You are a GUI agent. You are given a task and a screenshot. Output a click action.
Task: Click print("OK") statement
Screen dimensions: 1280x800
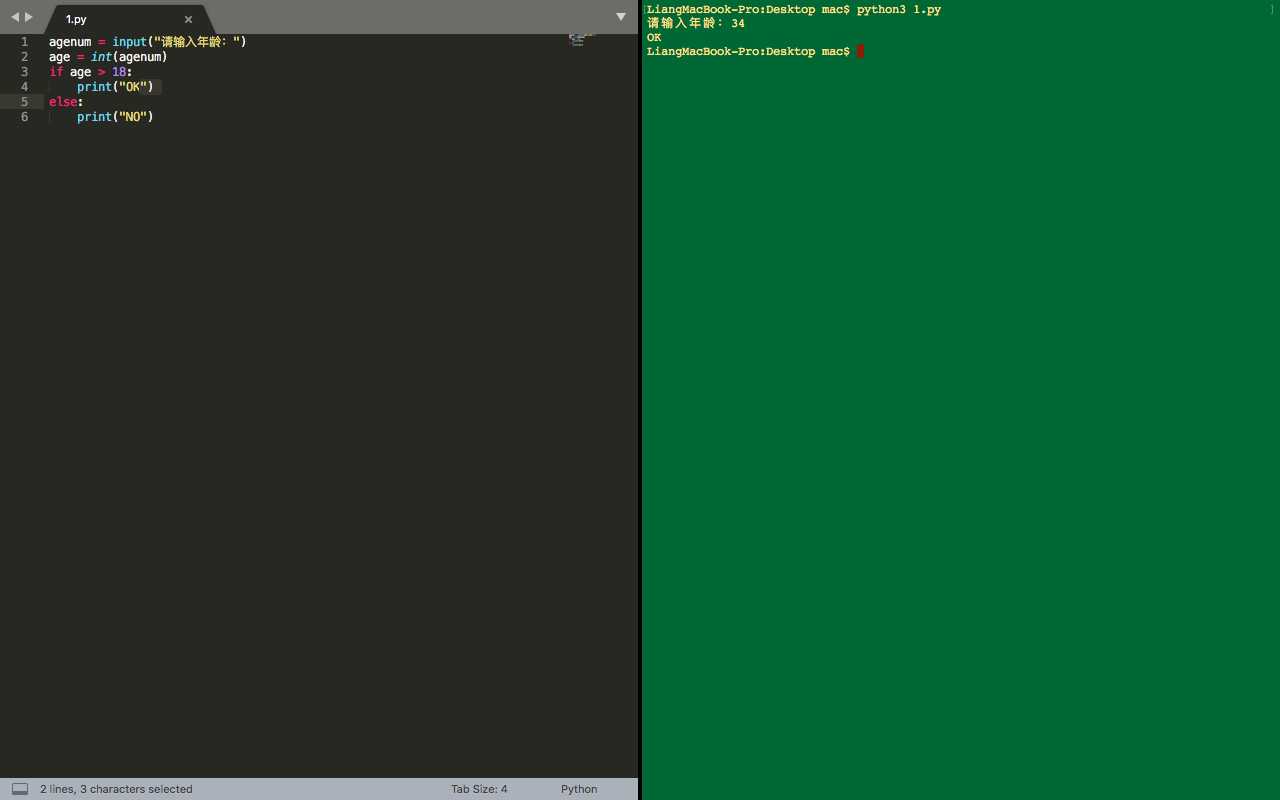tap(116, 87)
